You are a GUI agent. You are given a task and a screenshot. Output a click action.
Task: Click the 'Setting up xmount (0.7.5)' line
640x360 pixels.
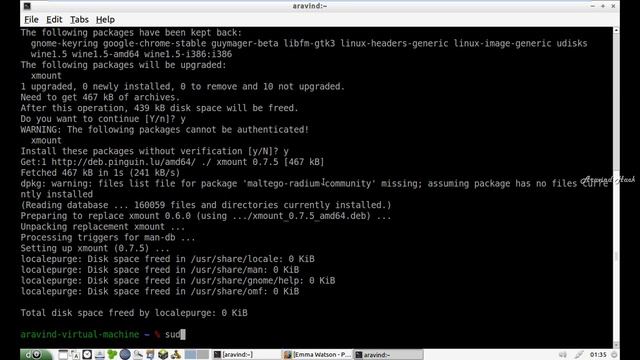point(95,248)
